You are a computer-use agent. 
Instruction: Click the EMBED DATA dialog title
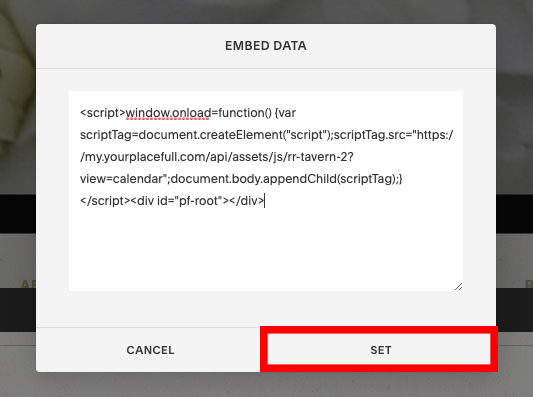click(266, 46)
